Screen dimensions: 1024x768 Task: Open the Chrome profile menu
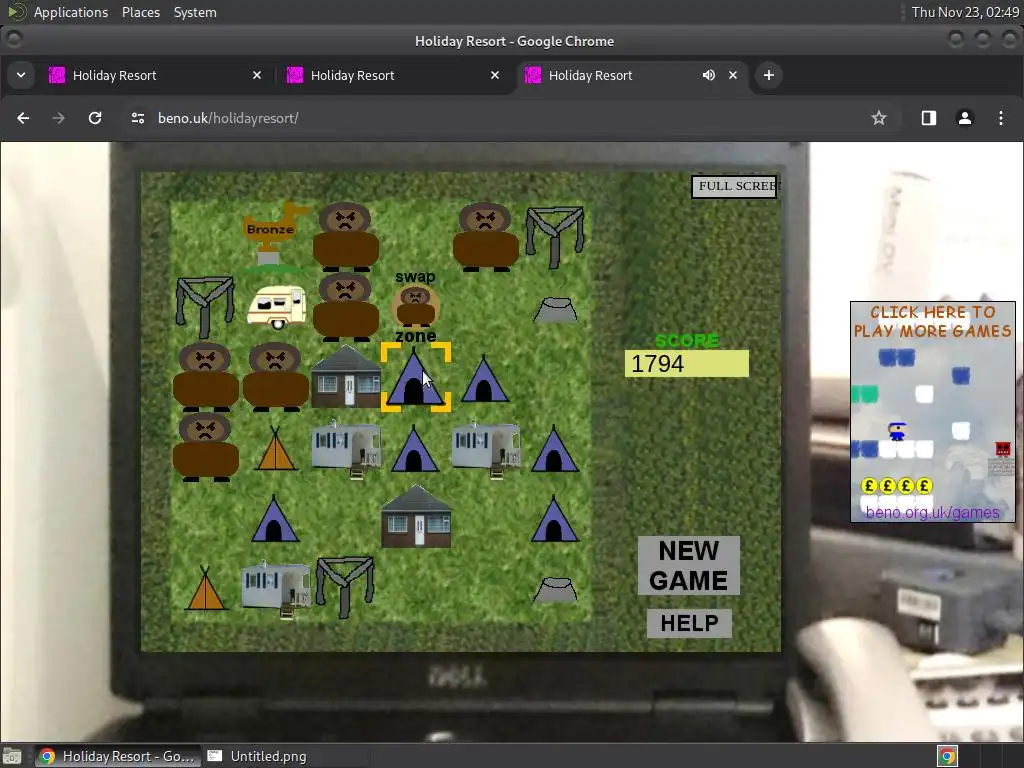point(965,118)
